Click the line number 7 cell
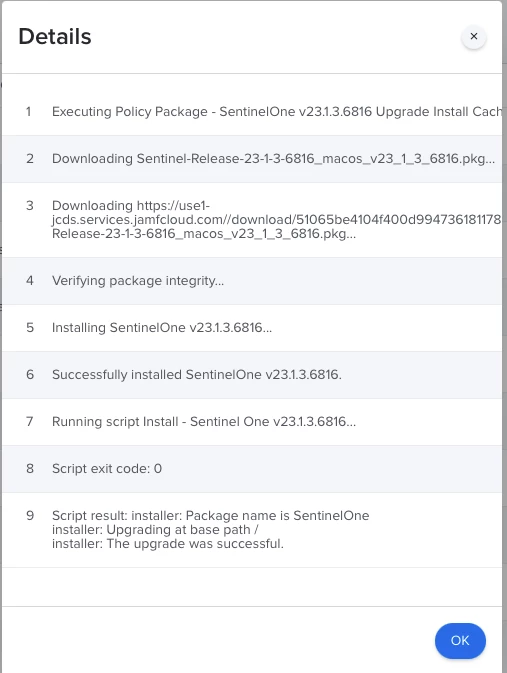Viewport: 507px width, 673px height. coord(30,421)
